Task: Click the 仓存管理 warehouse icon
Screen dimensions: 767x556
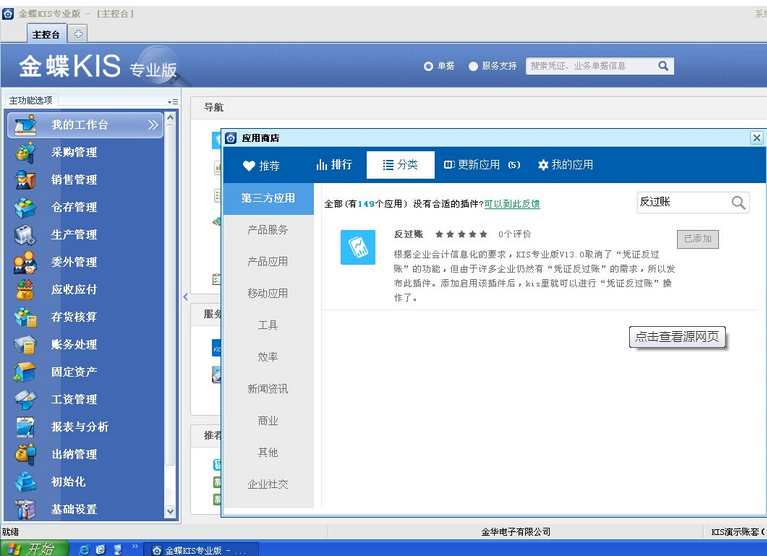Action: (x=25, y=207)
